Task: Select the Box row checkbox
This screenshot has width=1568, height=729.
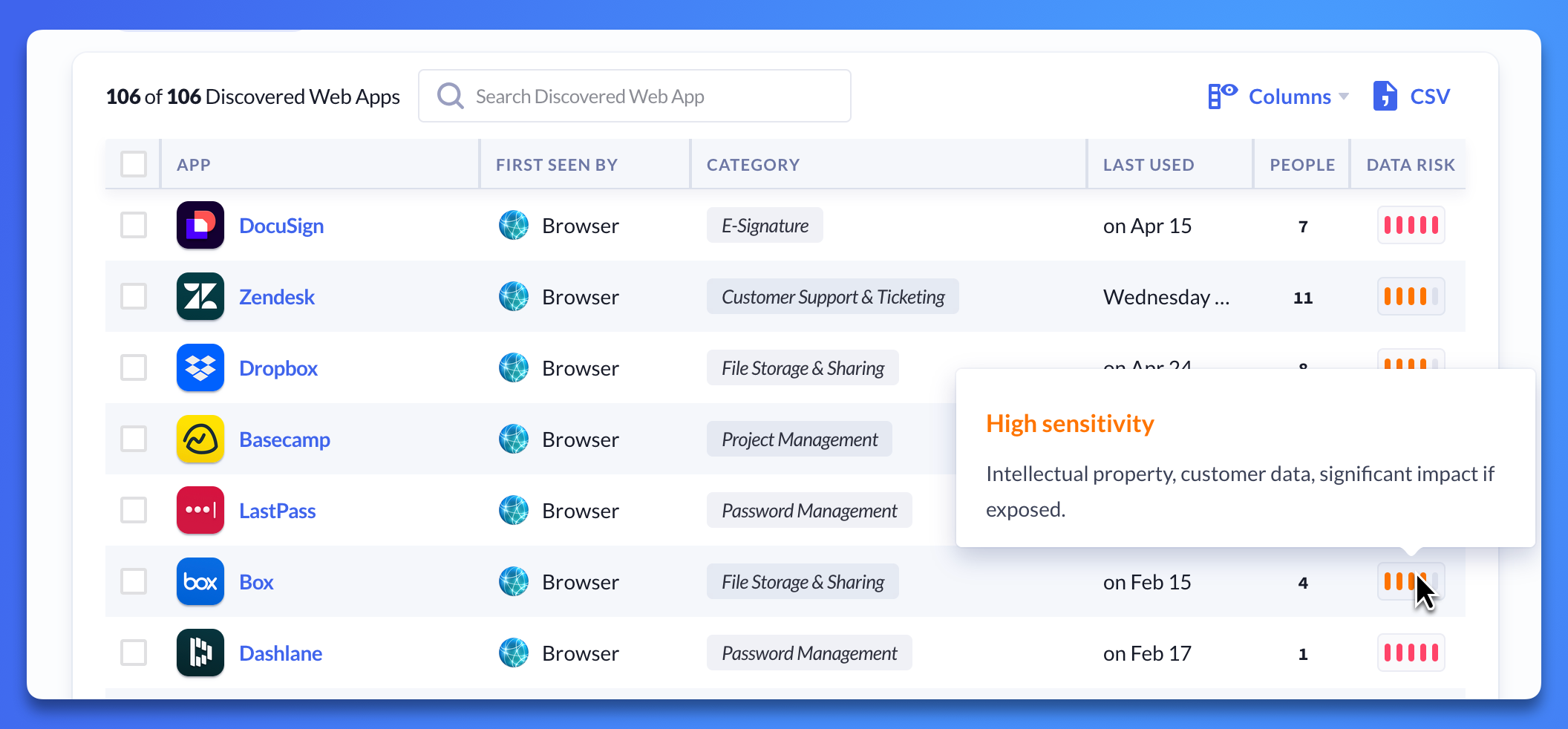Action: coord(134,581)
